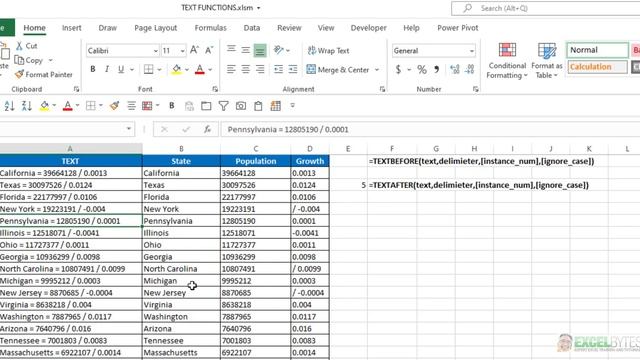Apply red Font Color in the ribbon
The height and width of the screenshot is (360, 640).
point(200,69)
